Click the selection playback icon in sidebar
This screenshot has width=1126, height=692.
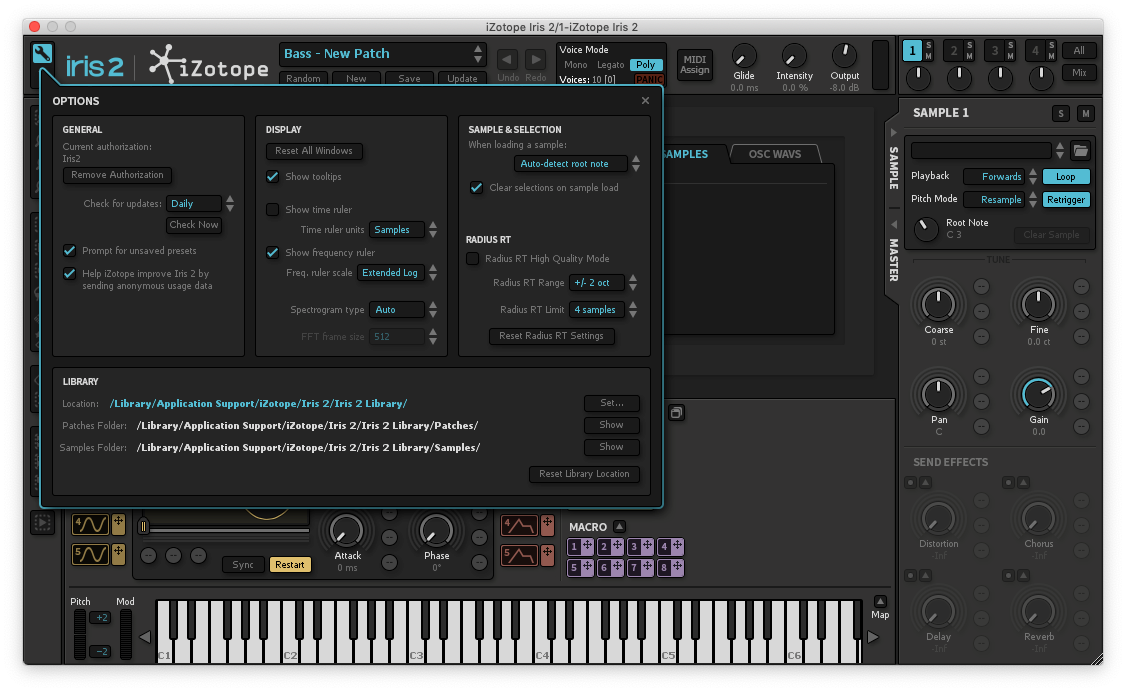(42, 523)
